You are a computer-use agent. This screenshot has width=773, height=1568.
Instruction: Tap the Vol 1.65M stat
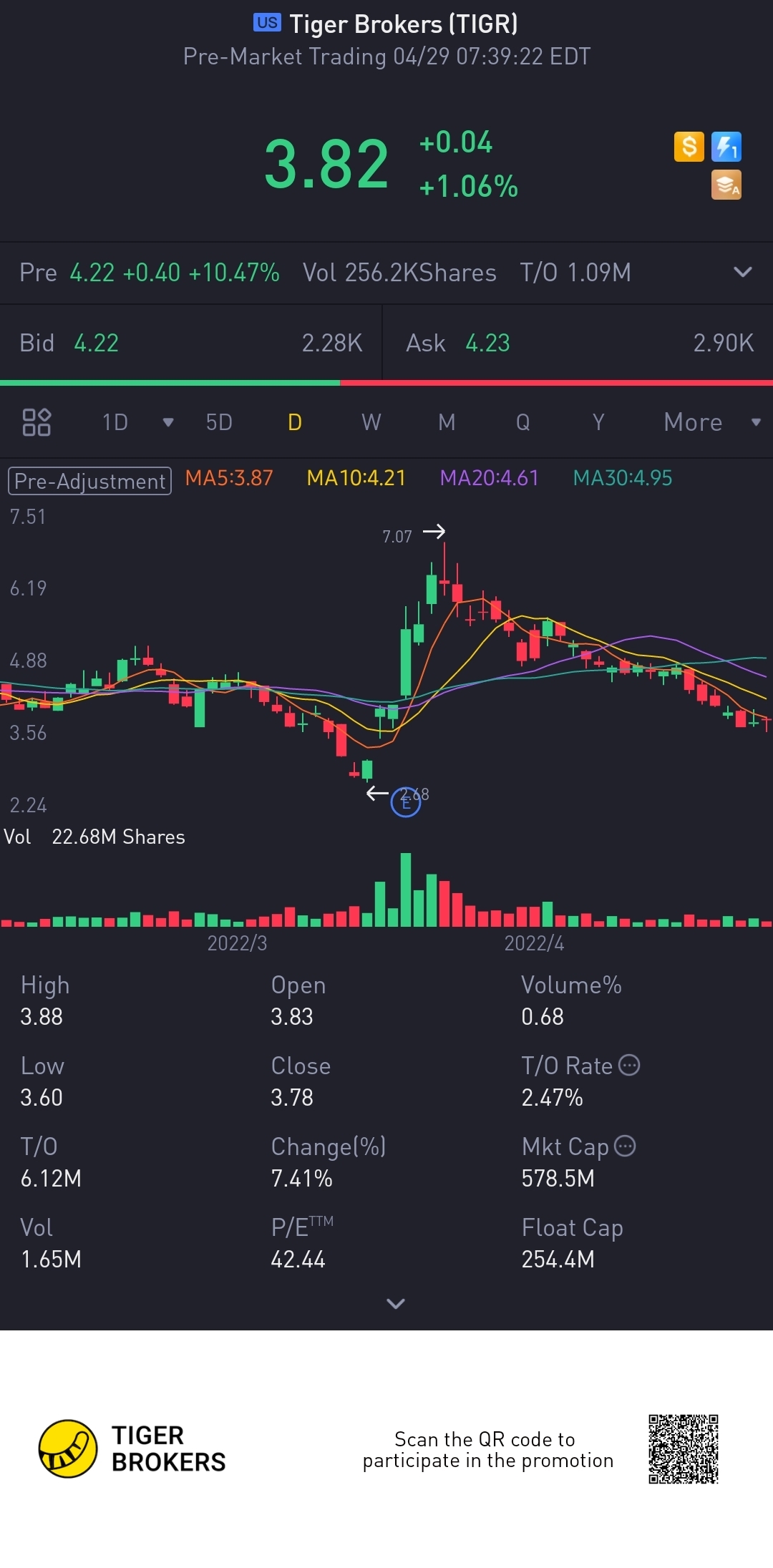[x=51, y=1243]
